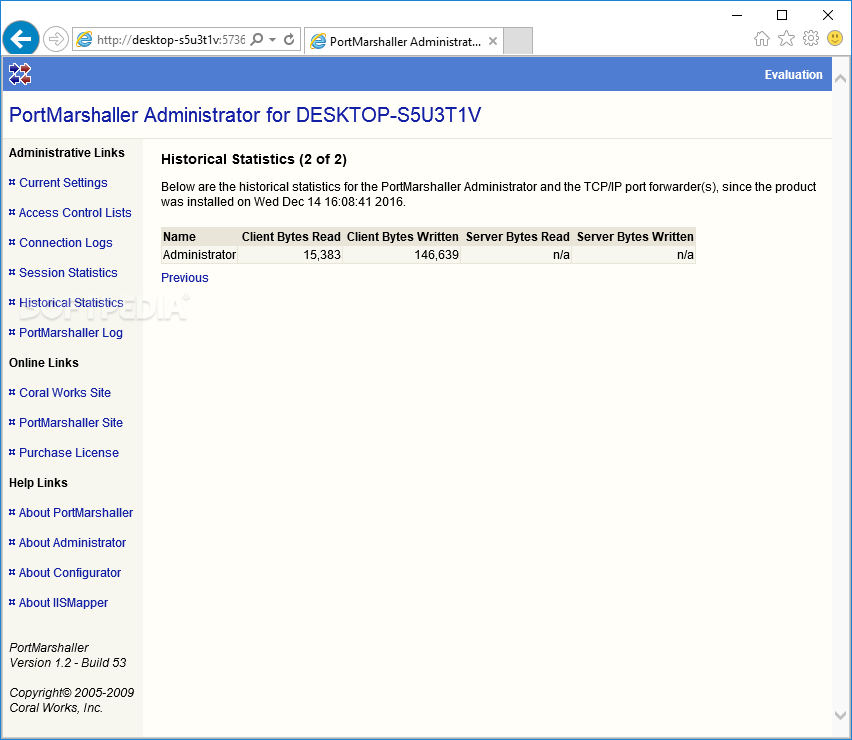
Task: Click the Server Bytes Read header
Action: click(517, 237)
